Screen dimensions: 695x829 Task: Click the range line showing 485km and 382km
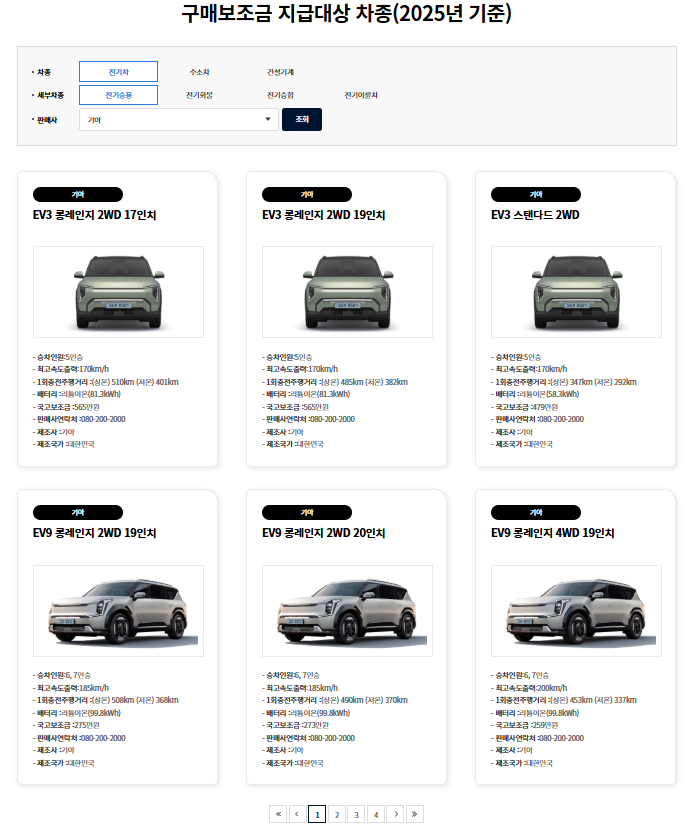pos(335,382)
